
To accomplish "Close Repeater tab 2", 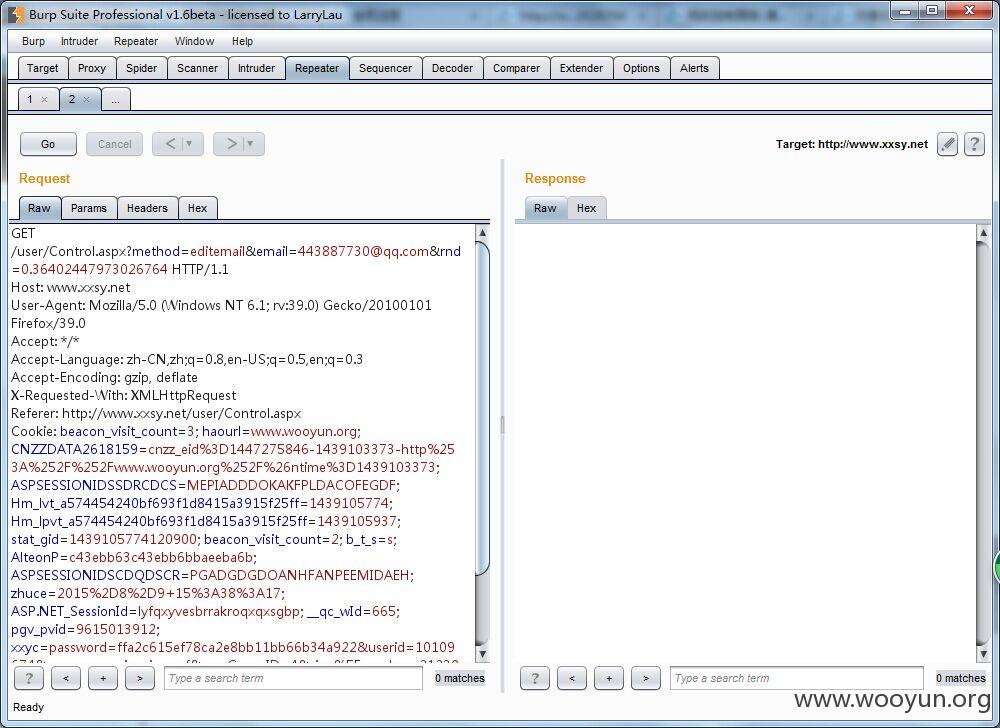I will click(x=86, y=99).
